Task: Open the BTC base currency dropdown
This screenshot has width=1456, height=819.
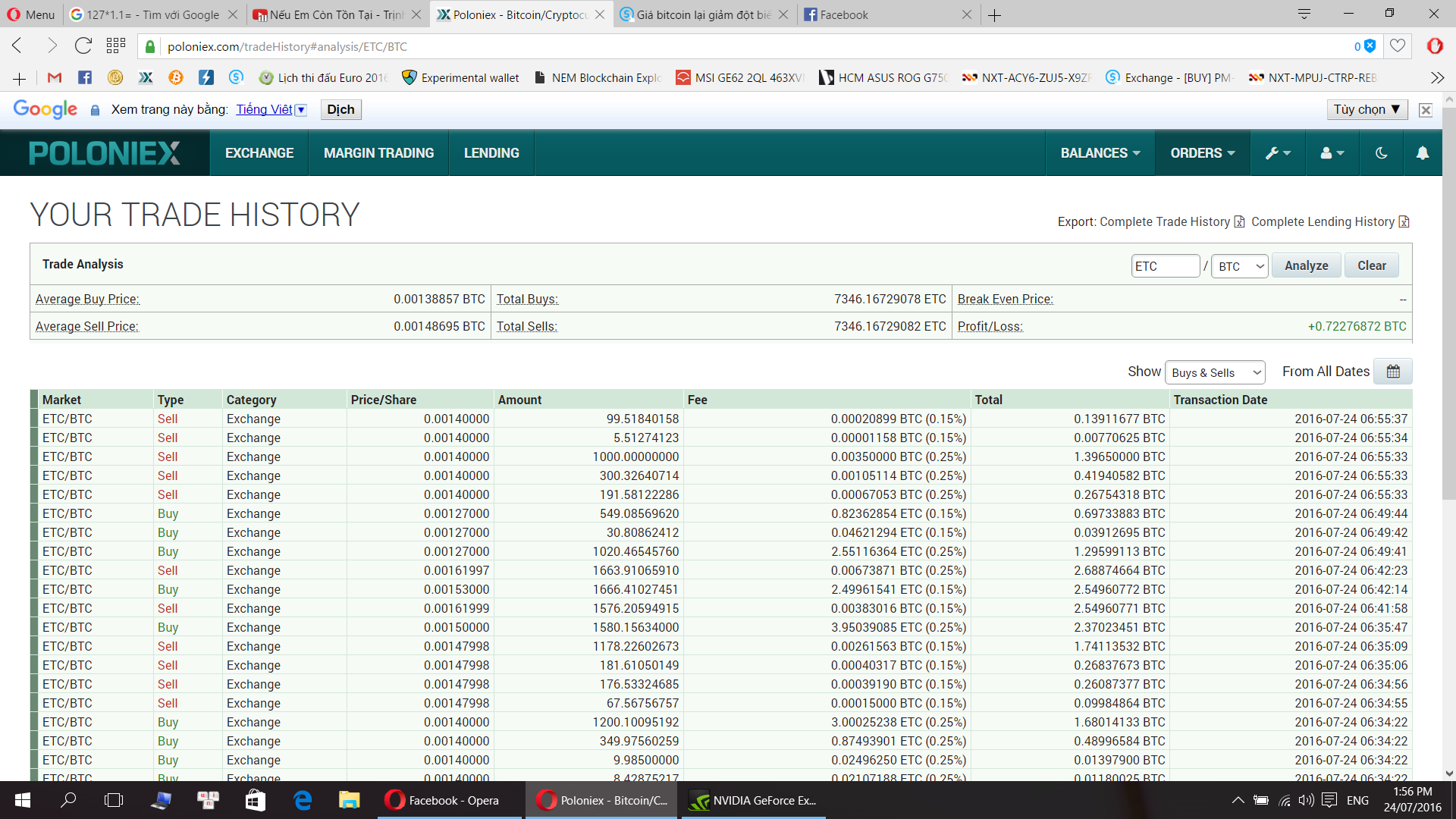Action: click(1239, 266)
